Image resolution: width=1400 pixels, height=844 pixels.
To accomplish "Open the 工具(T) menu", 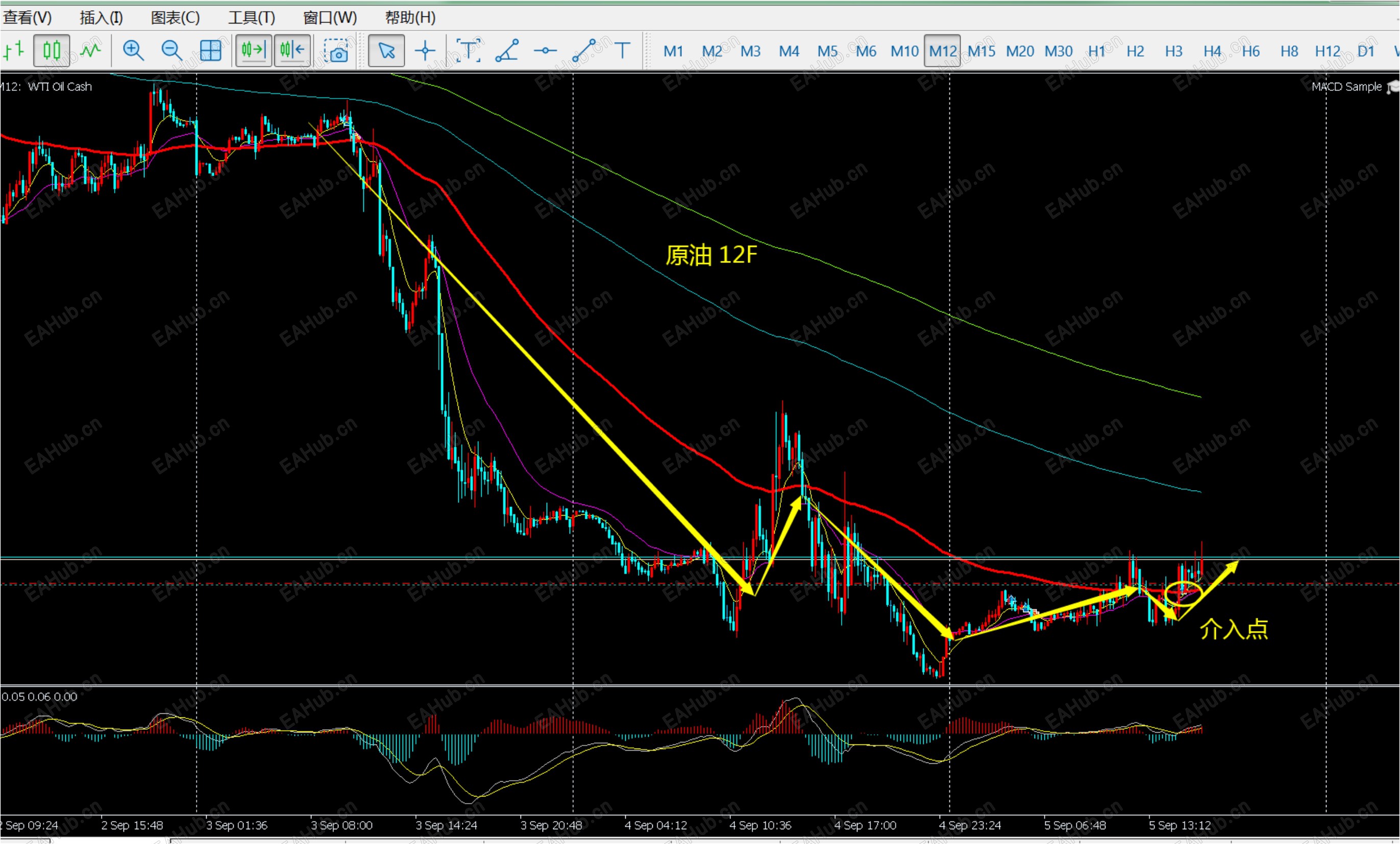I will [x=252, y=18].
